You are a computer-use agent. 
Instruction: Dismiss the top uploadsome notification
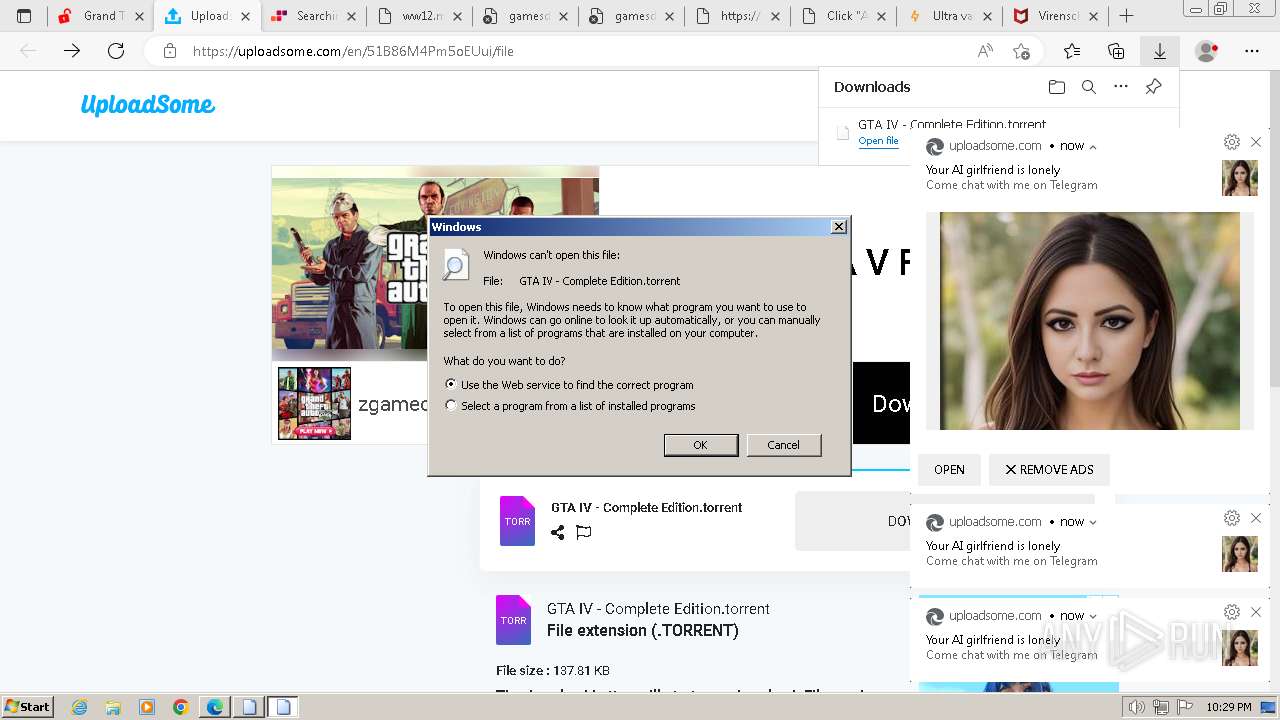(x=1256, y=142)
